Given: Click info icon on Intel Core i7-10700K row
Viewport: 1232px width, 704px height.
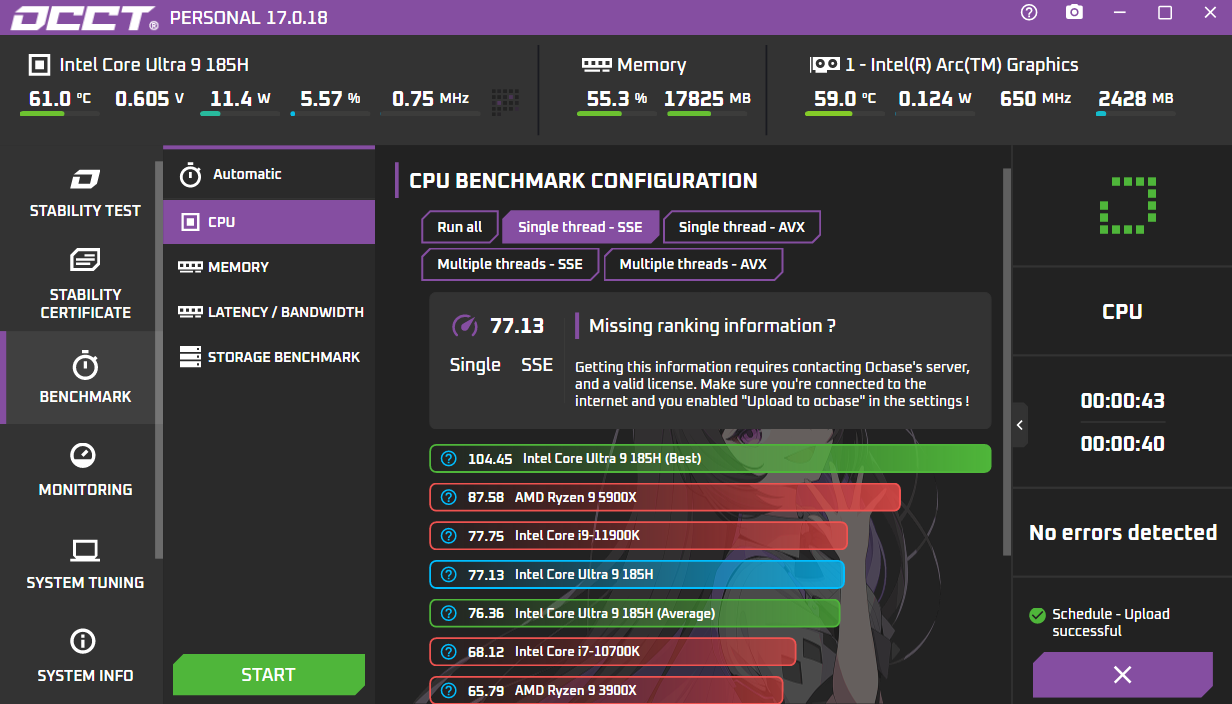Looking at the screenshot, I should 448,651.
